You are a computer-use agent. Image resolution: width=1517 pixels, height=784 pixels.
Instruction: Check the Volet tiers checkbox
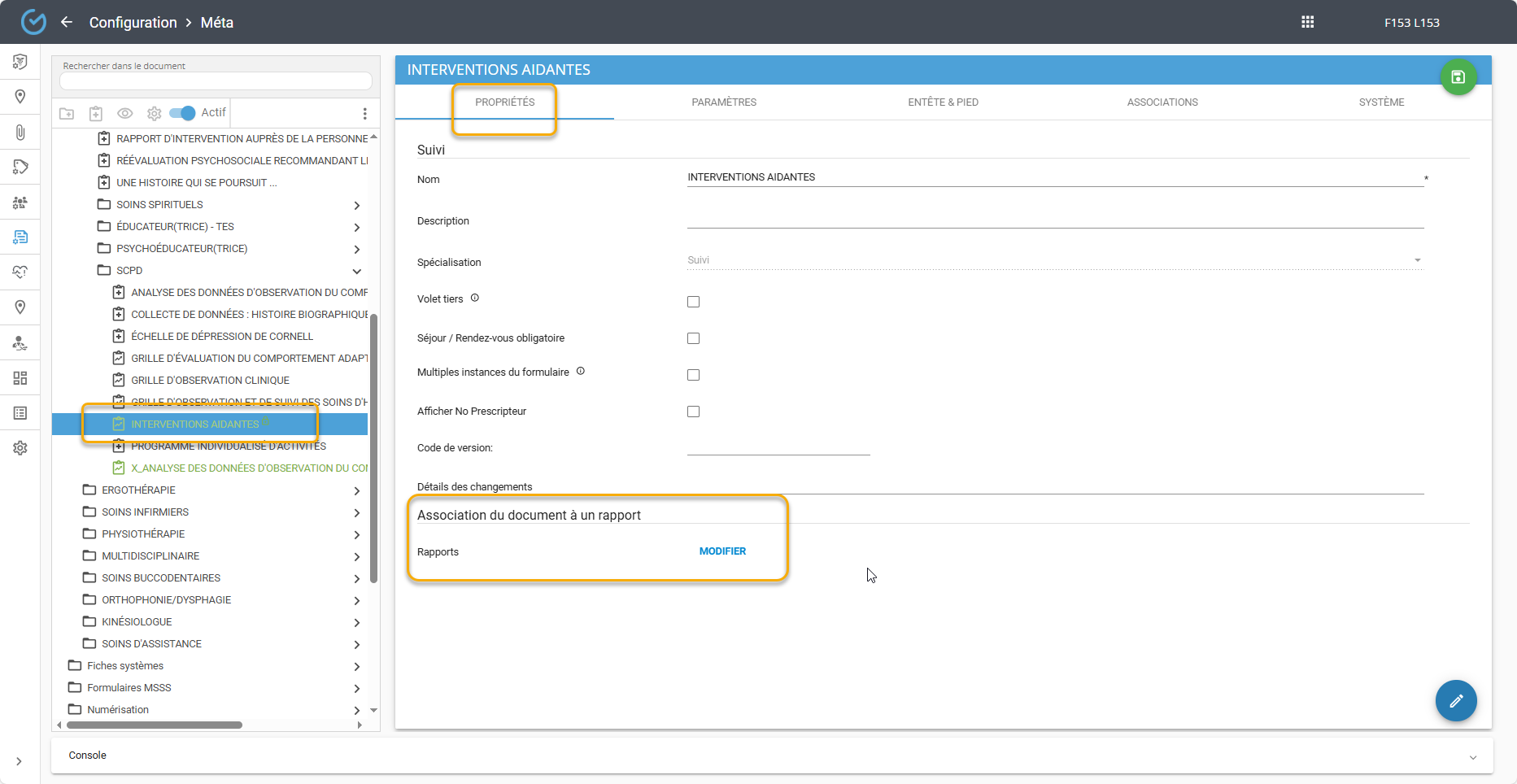point(693,302)
